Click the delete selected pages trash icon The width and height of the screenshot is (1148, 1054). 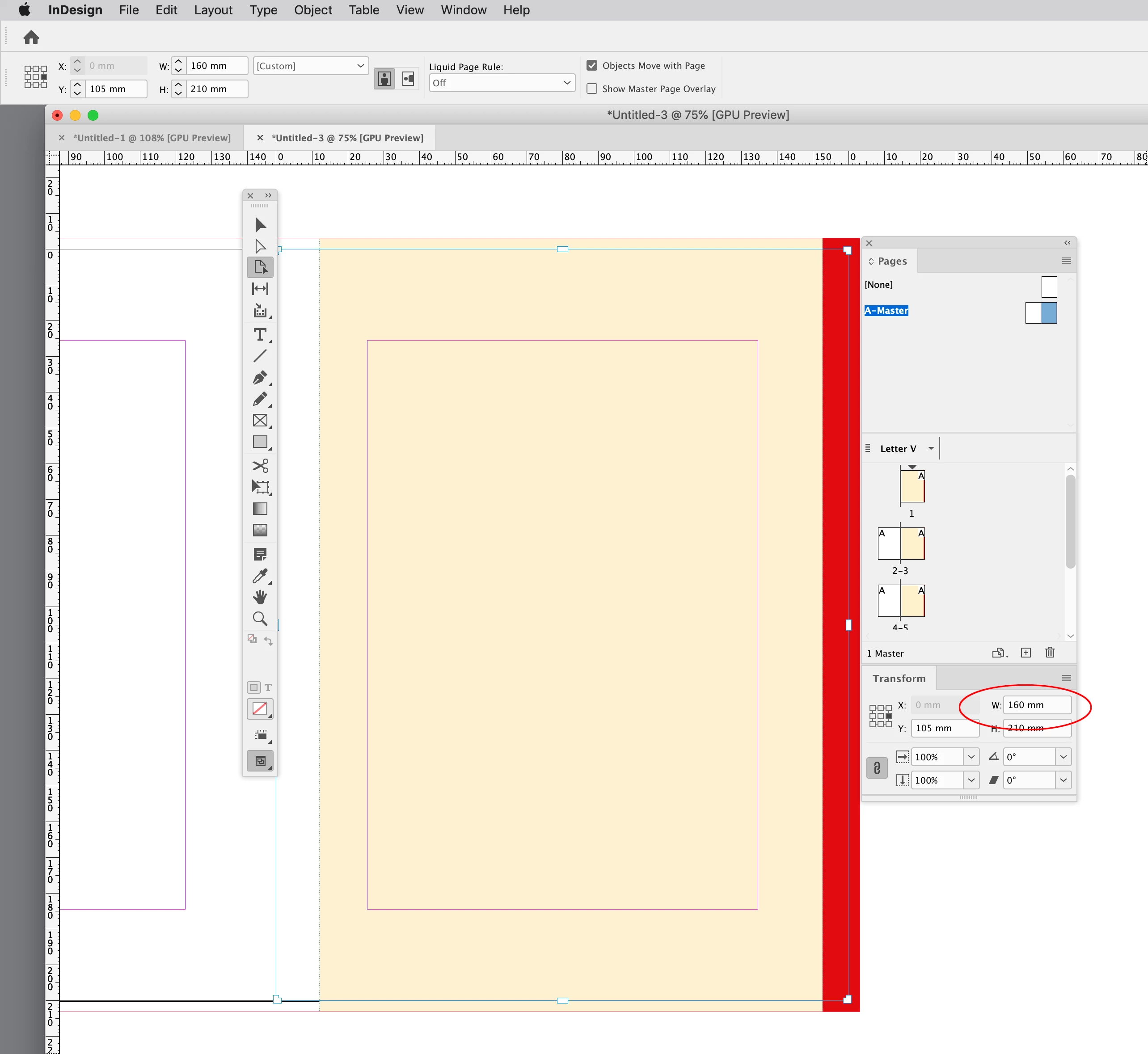pyautogui.click(x=1050, y=653)
